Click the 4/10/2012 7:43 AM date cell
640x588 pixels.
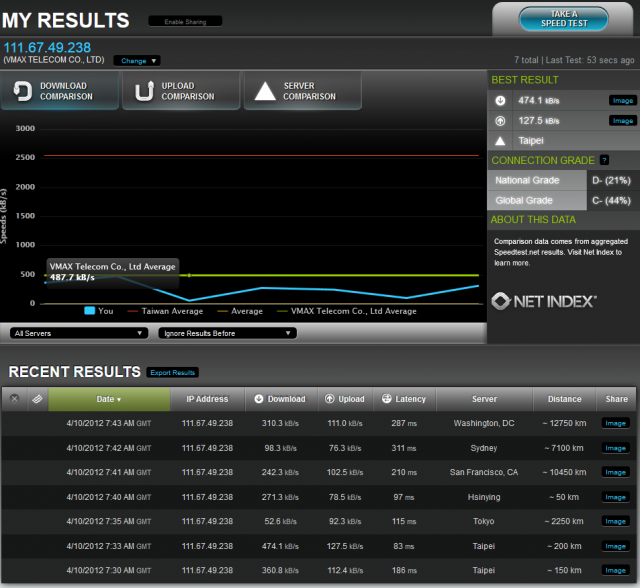pos(109,423)
